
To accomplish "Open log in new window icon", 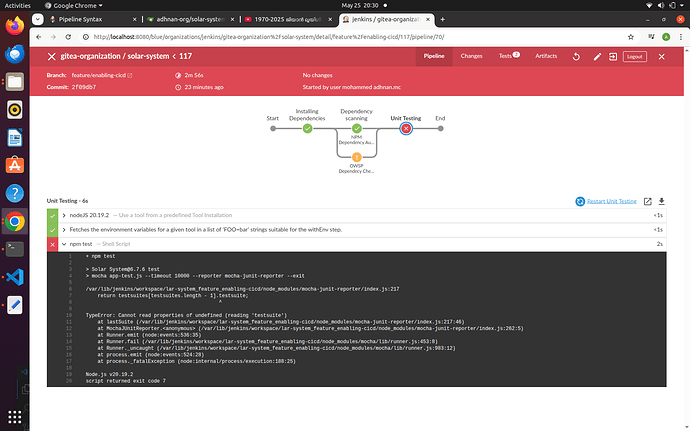I will pyautogui.click(x=647, y=201).
